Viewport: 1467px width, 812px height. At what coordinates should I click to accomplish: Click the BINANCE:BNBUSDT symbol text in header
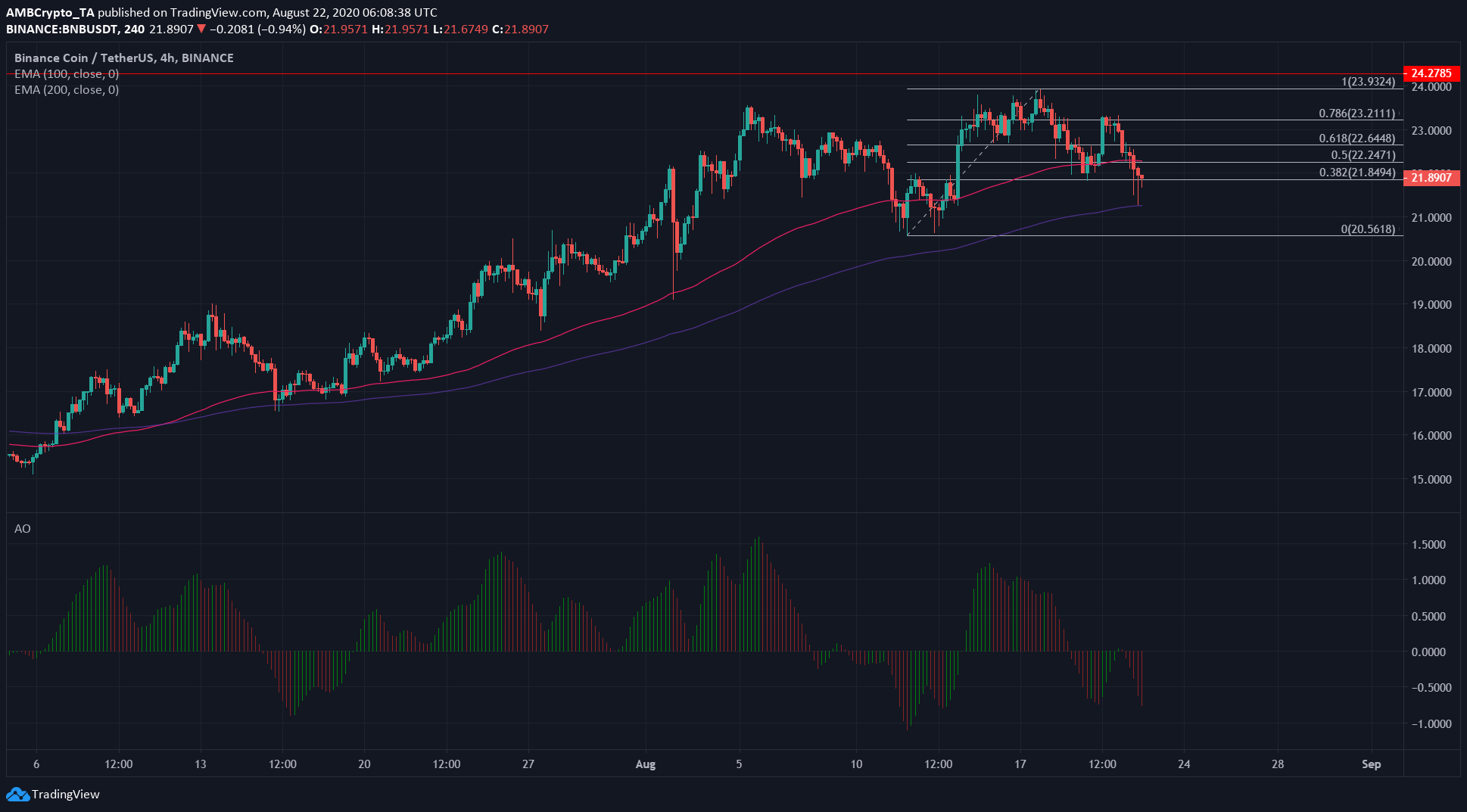click(x=63, y=29)
